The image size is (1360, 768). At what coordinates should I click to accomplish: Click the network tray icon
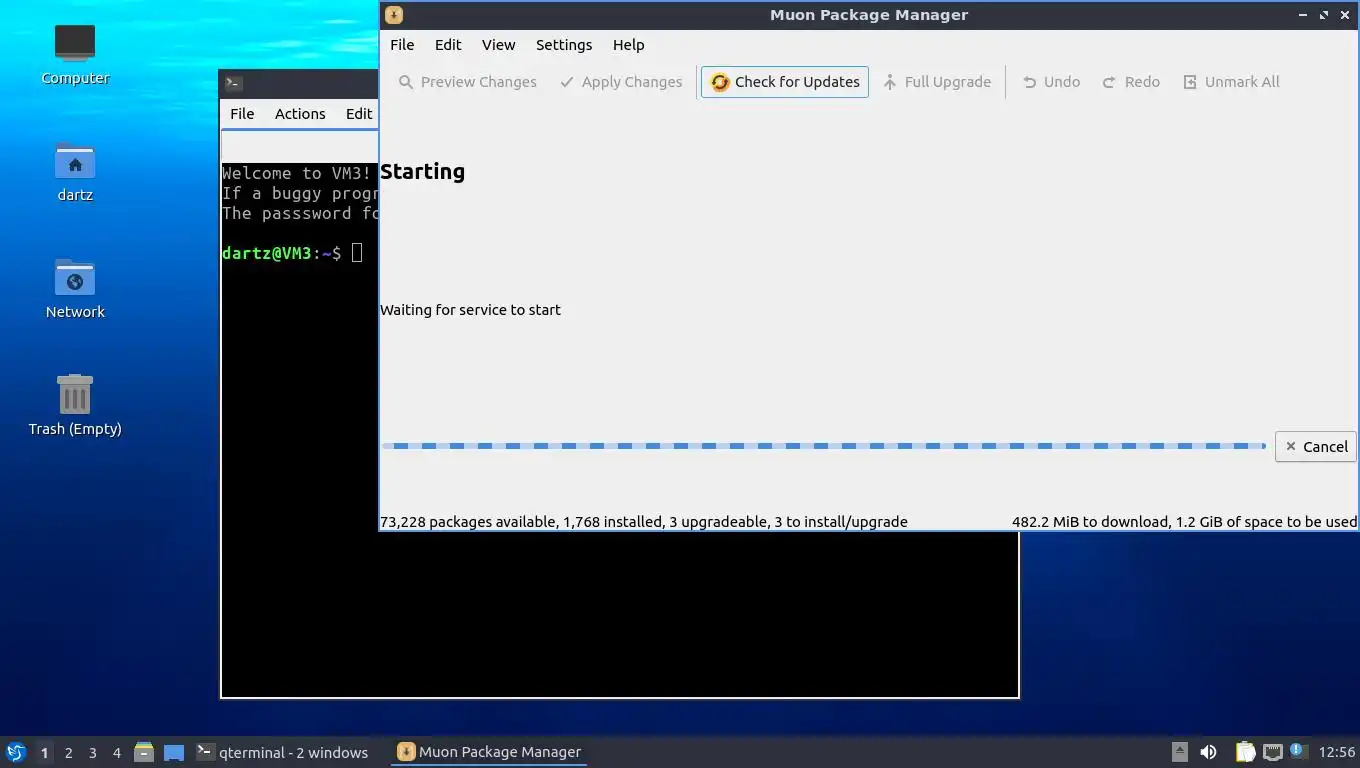click(1273, 752)
